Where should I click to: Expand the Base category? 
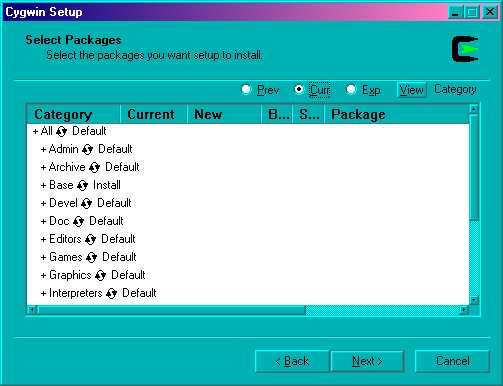coord(43,185)
